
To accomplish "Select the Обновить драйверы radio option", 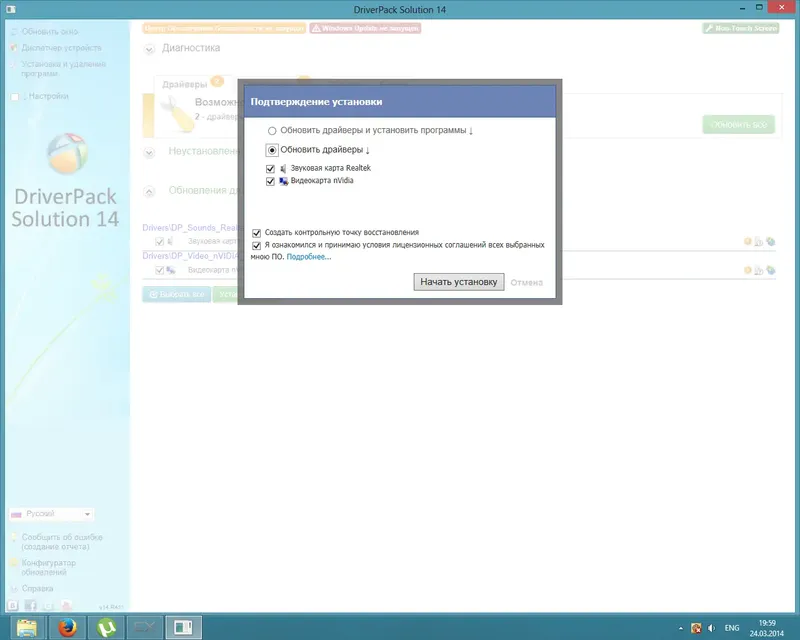I will pos(272,150).
